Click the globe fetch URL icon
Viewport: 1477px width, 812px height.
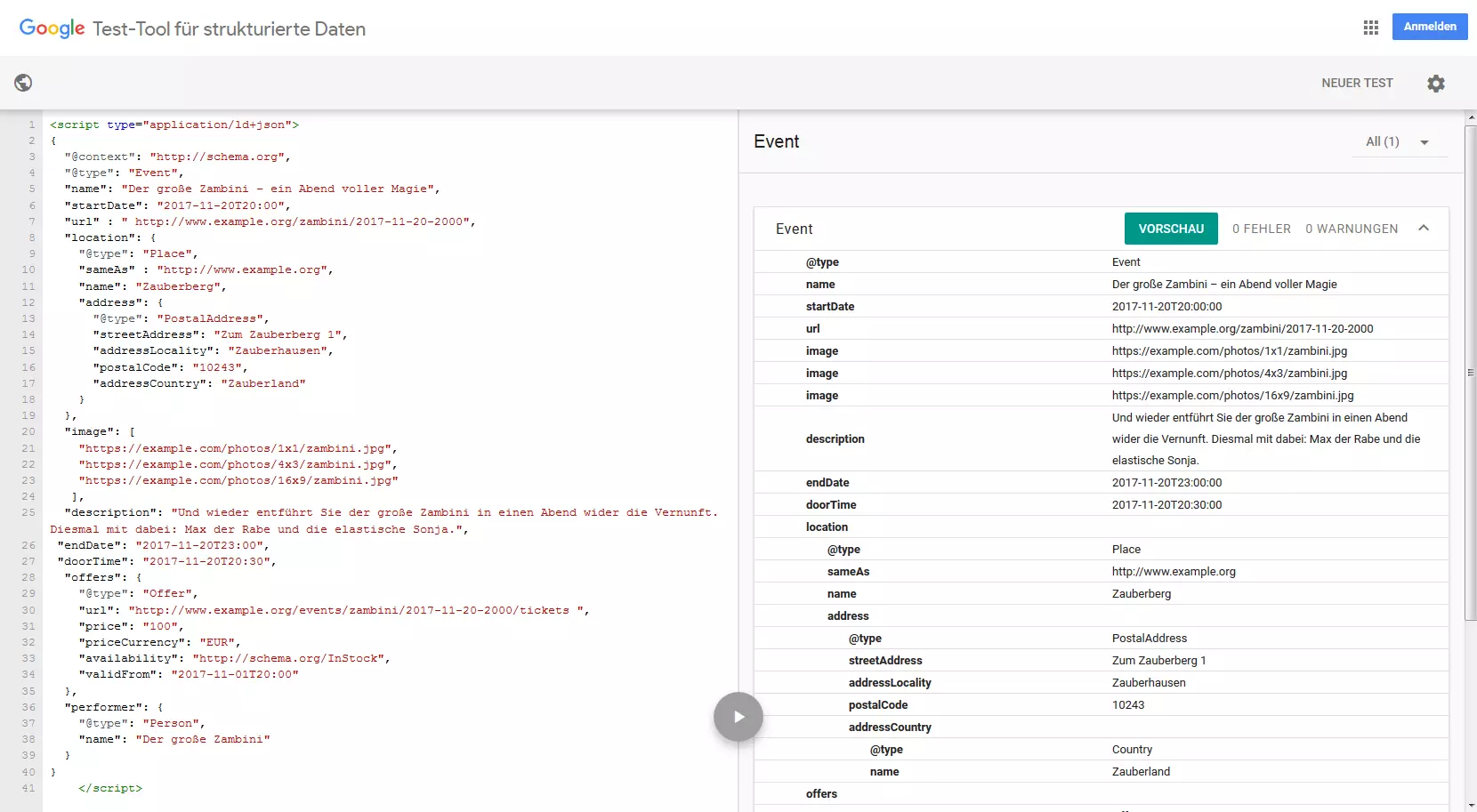point(23,83)
